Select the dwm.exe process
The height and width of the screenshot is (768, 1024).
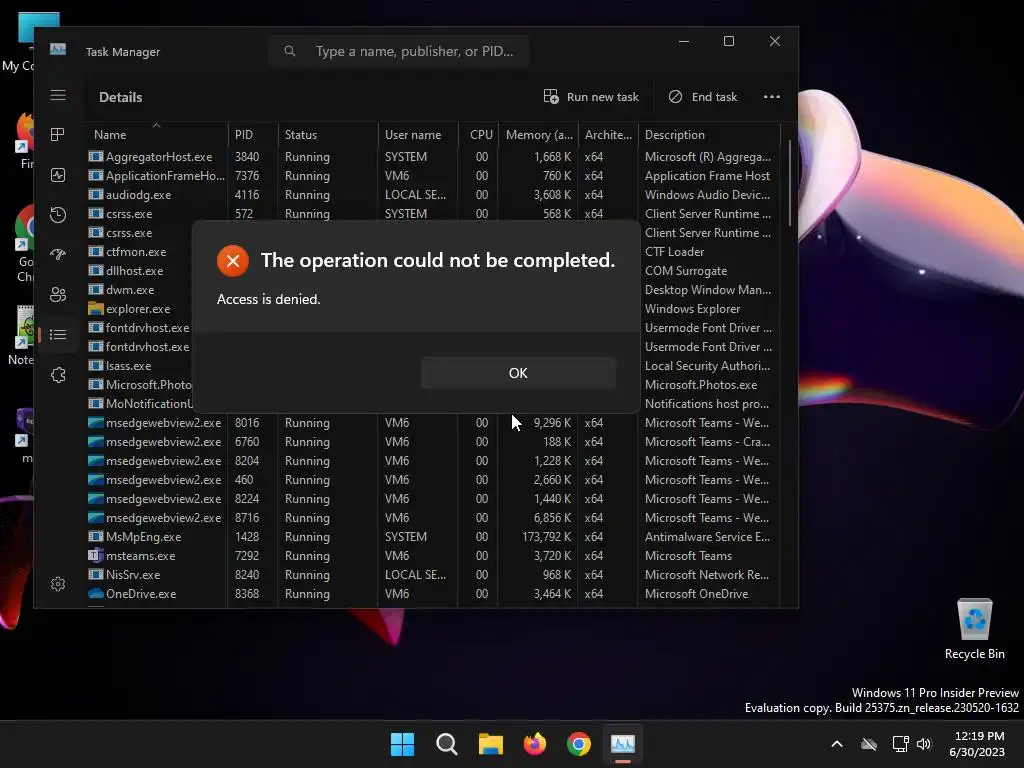130,289
